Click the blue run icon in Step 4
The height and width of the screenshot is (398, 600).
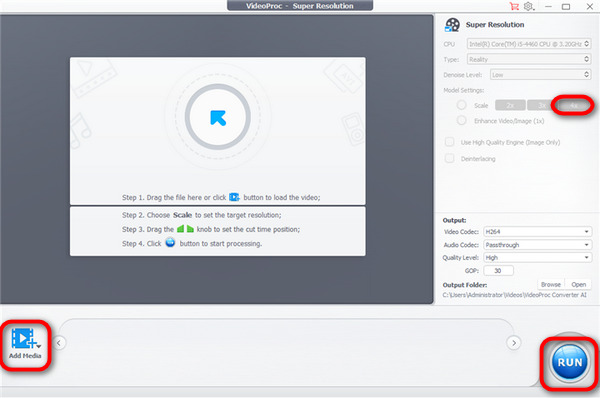pyautogui.click(x=170, y=243)
